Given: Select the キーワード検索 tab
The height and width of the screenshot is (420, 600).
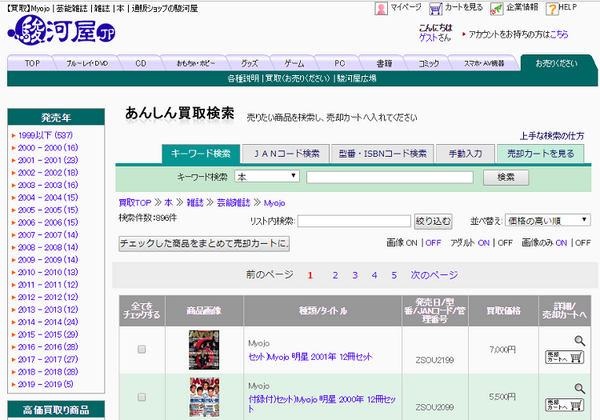Looking at the screenshot, I should (x=201, y=154).
